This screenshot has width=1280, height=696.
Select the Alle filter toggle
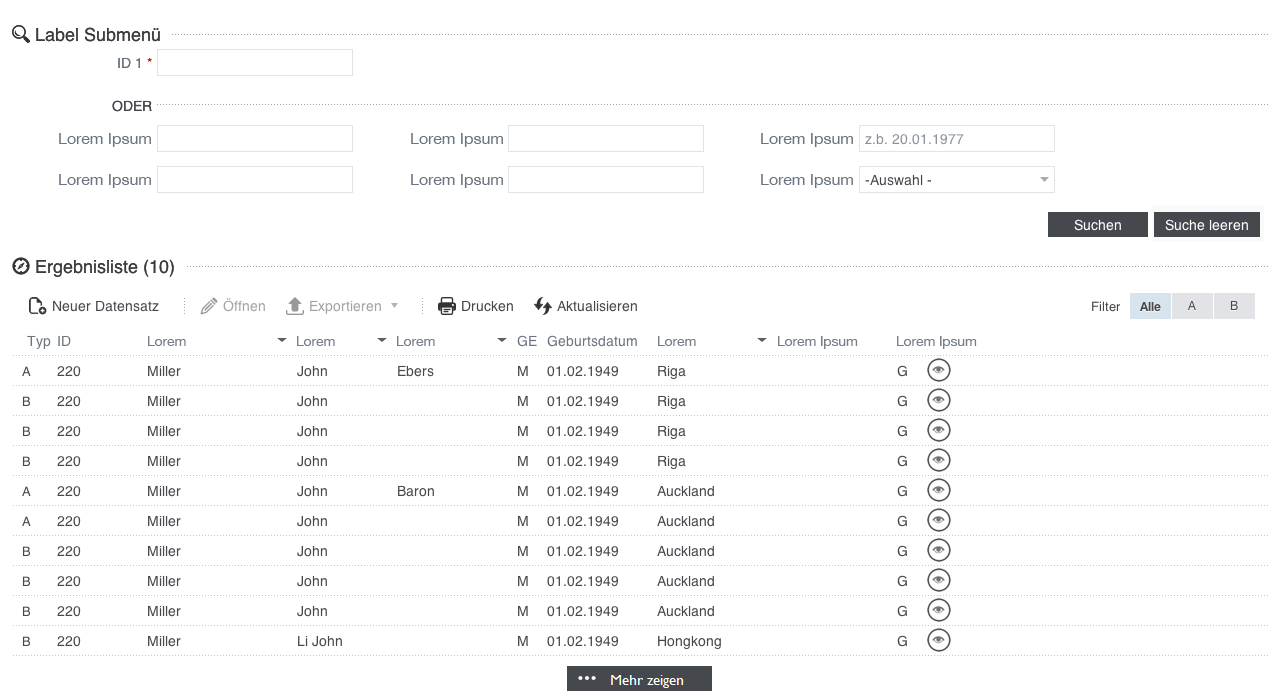tap(1150, 306)
